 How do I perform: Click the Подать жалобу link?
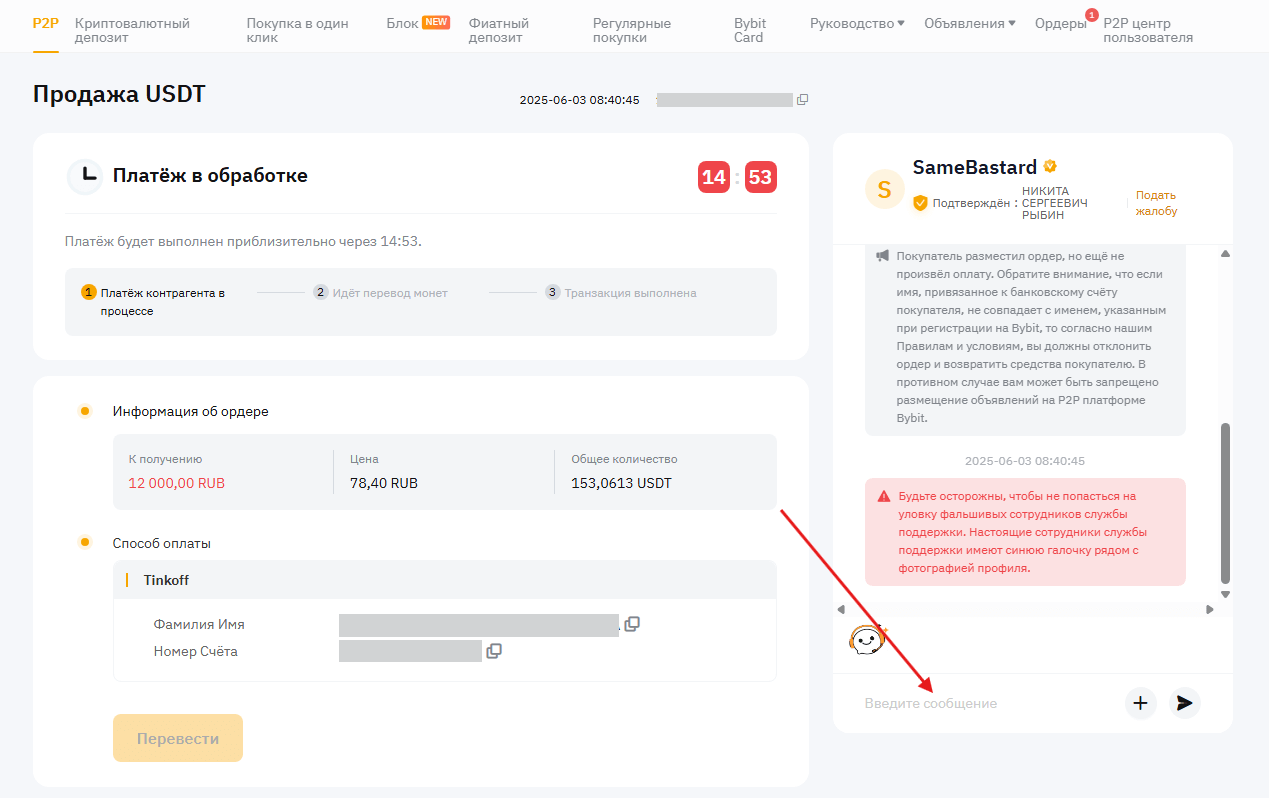[1156, 203]
